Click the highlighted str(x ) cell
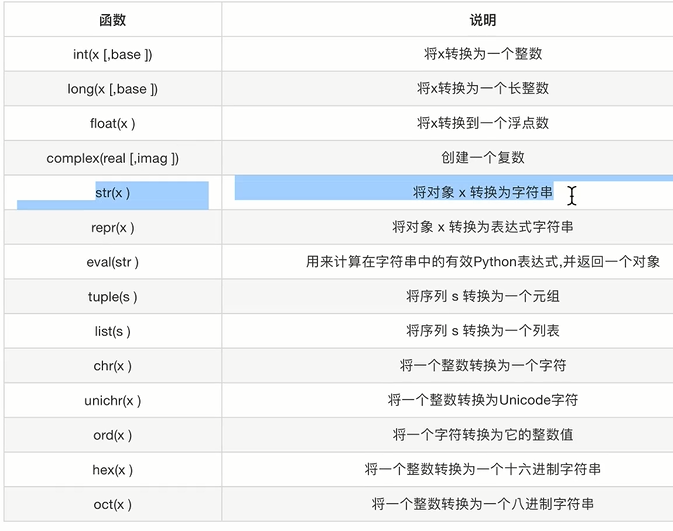The image size is (673, 531). pos(112,193)
